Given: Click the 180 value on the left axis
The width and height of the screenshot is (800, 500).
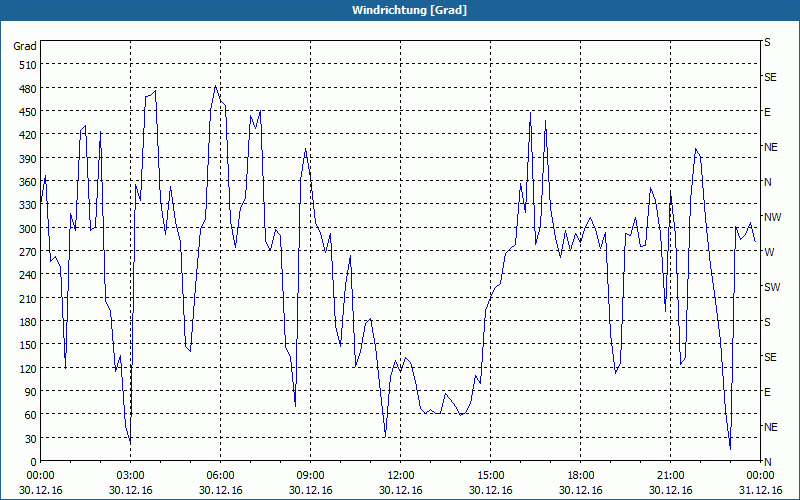Looking at the screenshot, I should pyautogui.click(x=28, y=322).
